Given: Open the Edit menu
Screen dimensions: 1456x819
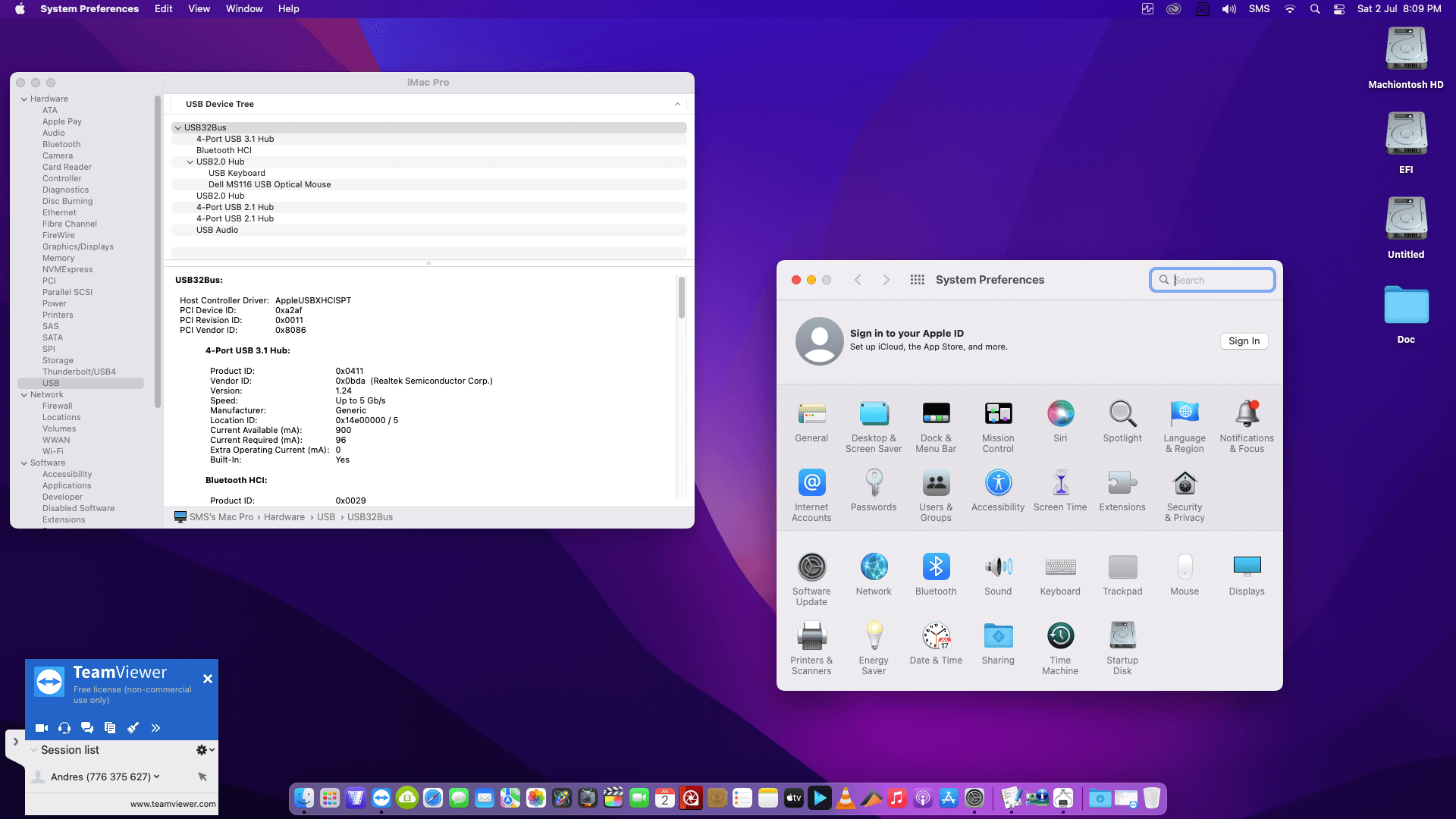Looking at the screenshot, I should (163, 9).
